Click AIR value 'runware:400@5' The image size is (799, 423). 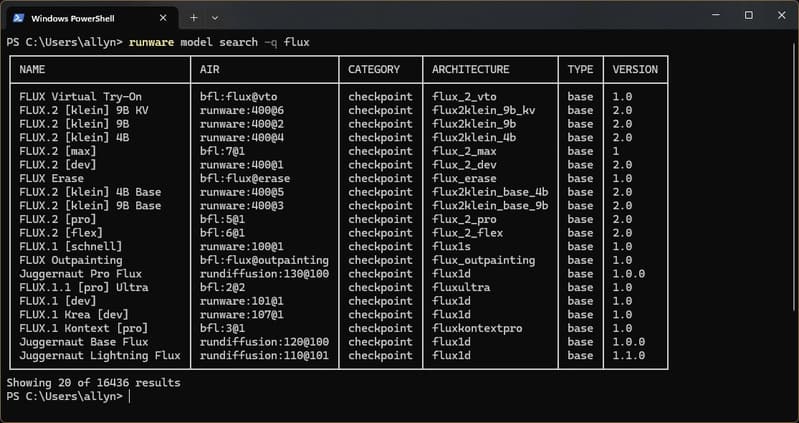pos(242,192)
